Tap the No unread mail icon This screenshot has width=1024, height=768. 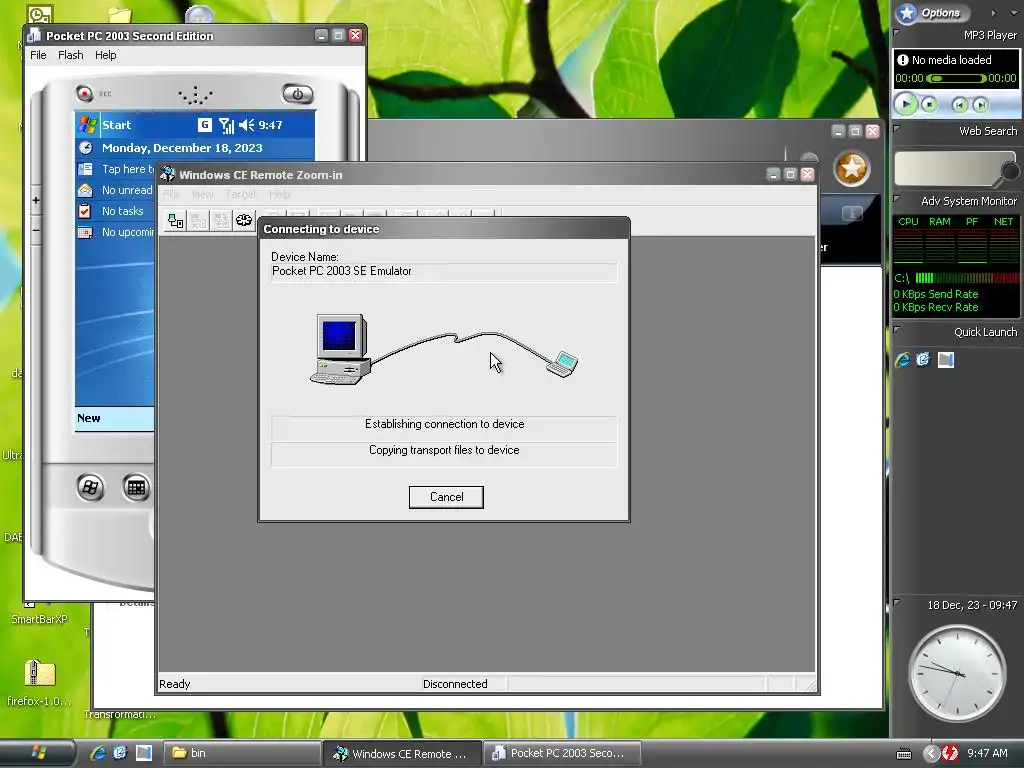click(x=86, y=190)
